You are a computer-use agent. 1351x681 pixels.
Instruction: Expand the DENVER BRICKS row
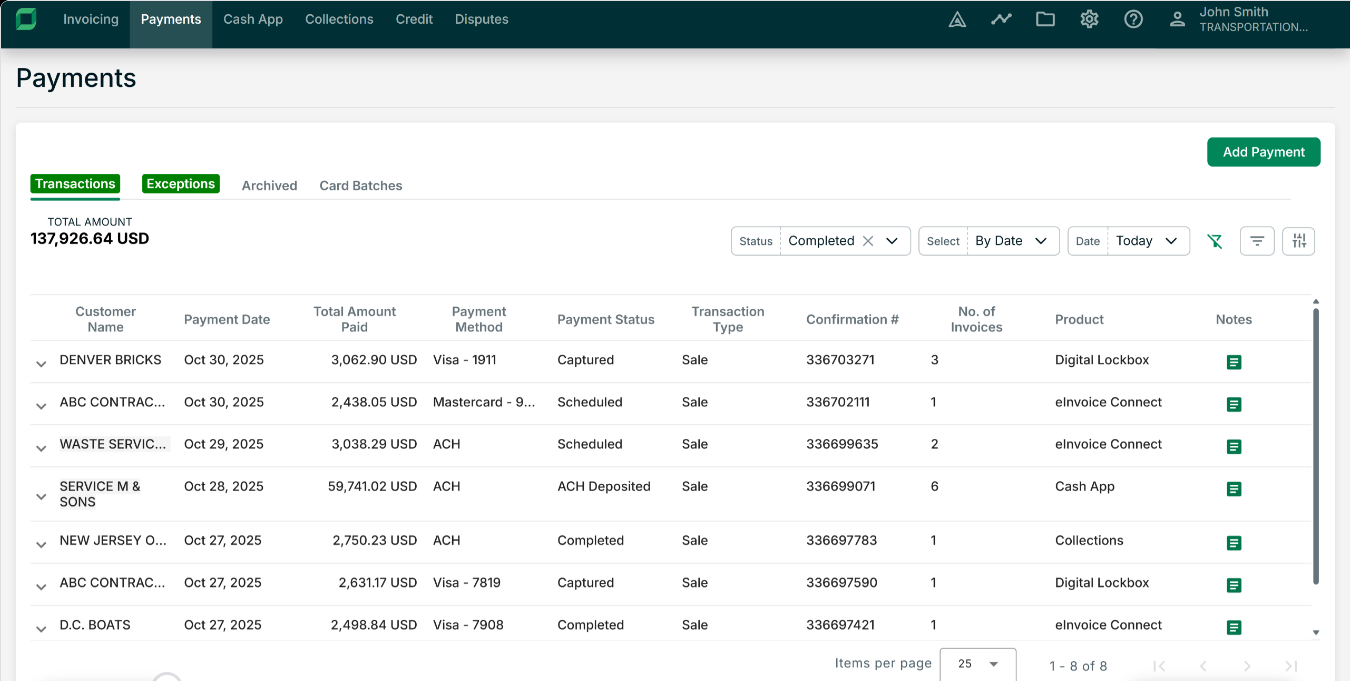coord(41,364)
